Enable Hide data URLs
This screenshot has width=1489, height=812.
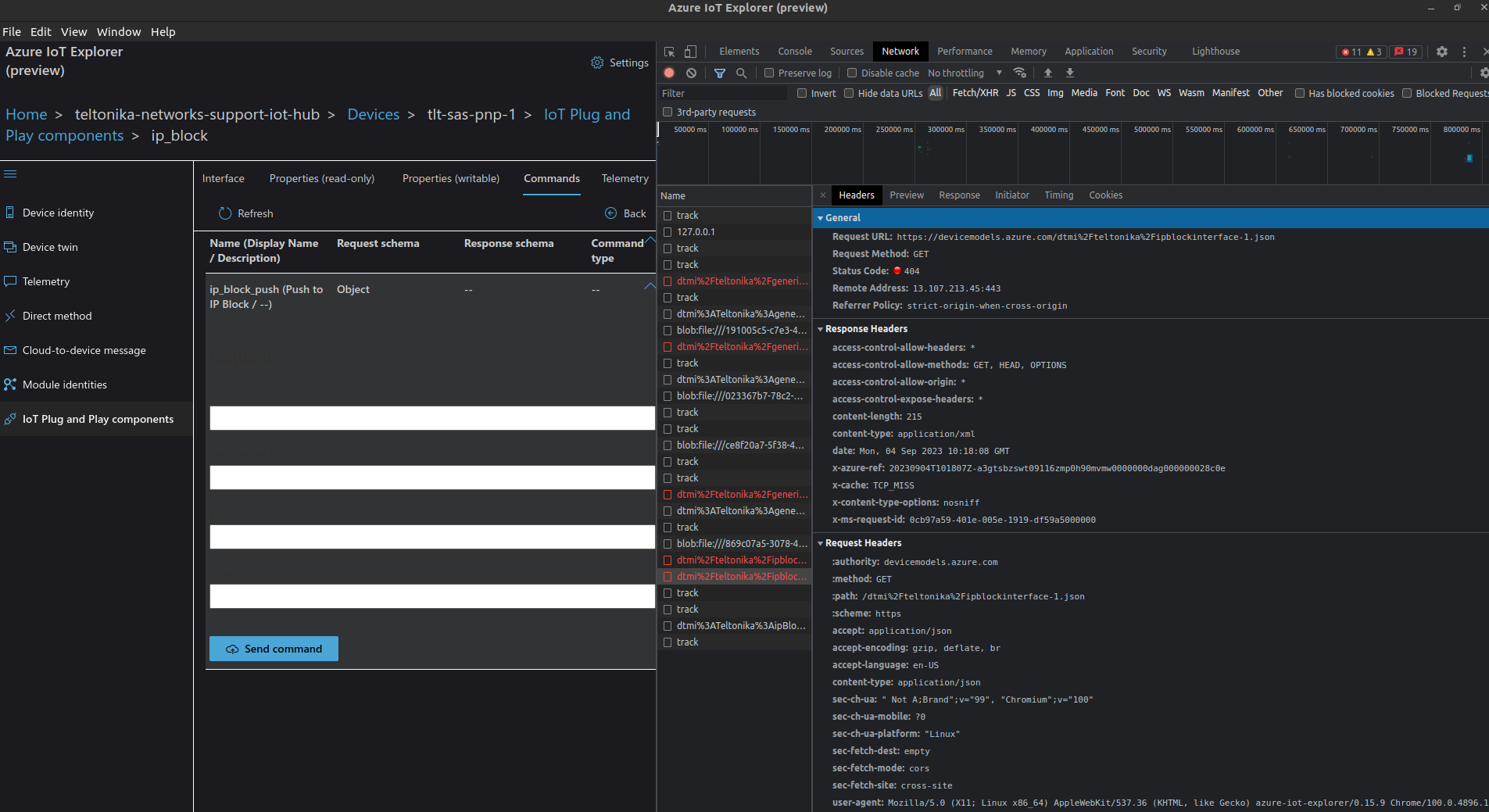coord(848,93)
